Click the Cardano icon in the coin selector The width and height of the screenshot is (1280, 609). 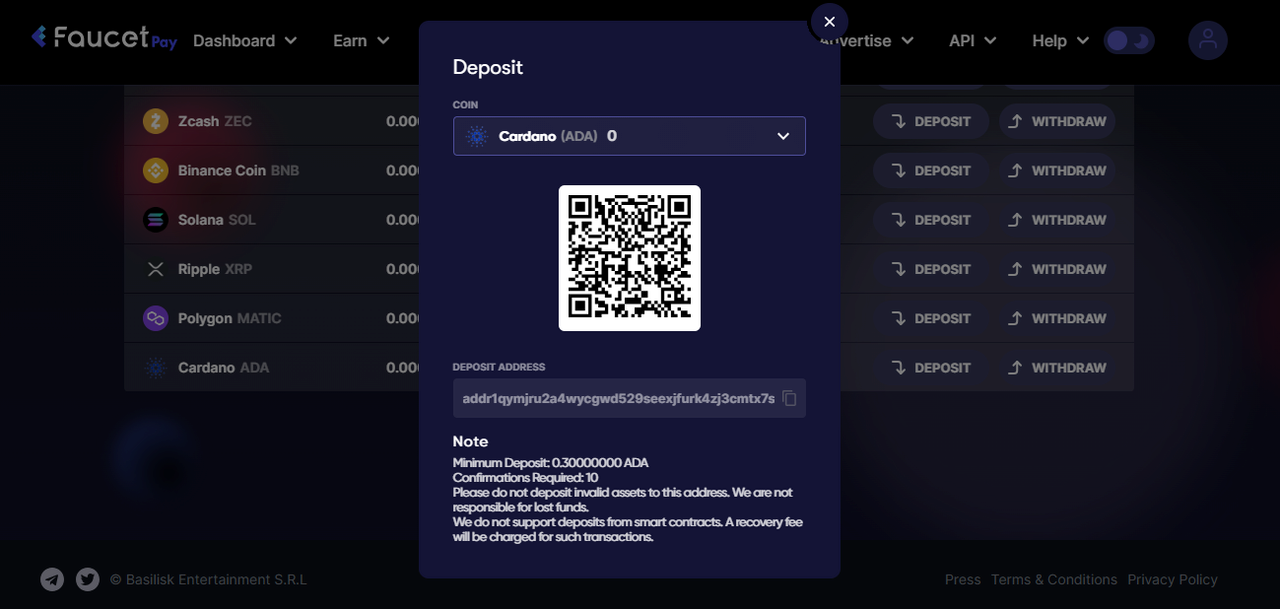coord(476,136)
